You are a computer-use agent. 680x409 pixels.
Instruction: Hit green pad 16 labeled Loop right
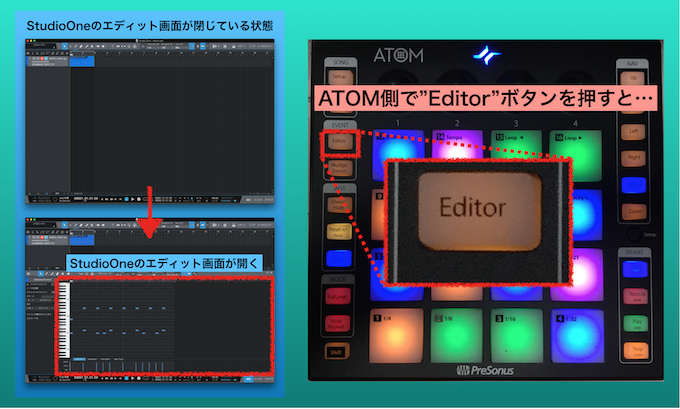575,155
